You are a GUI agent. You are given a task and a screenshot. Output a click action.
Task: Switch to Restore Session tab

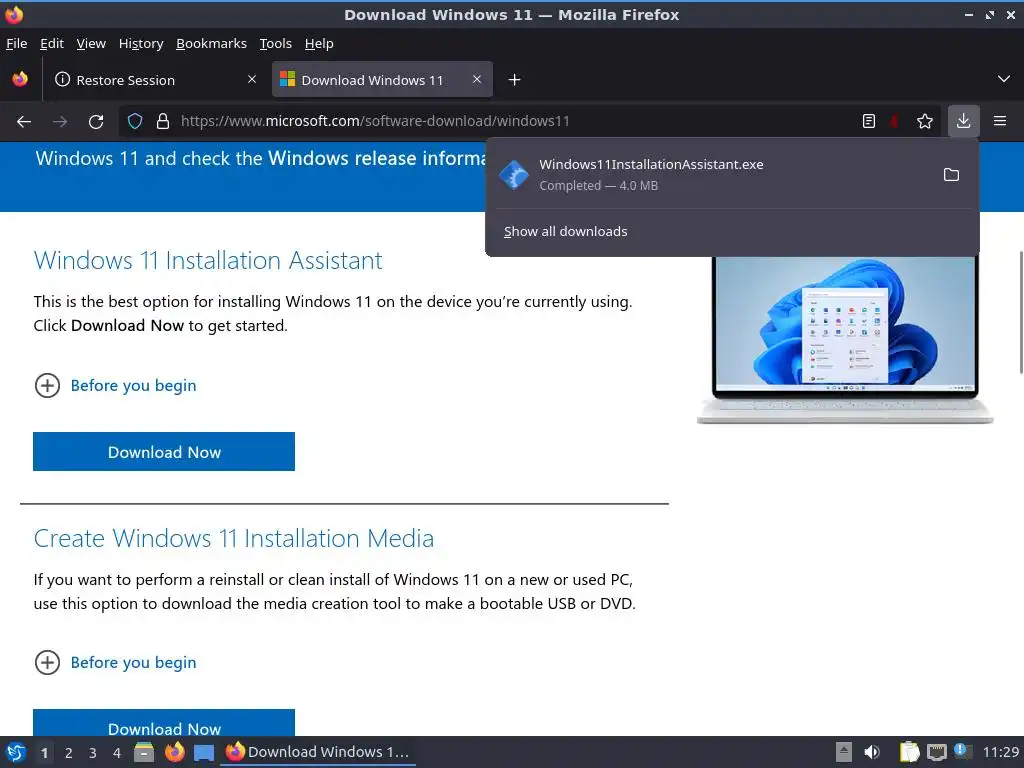tap(157, 80)
